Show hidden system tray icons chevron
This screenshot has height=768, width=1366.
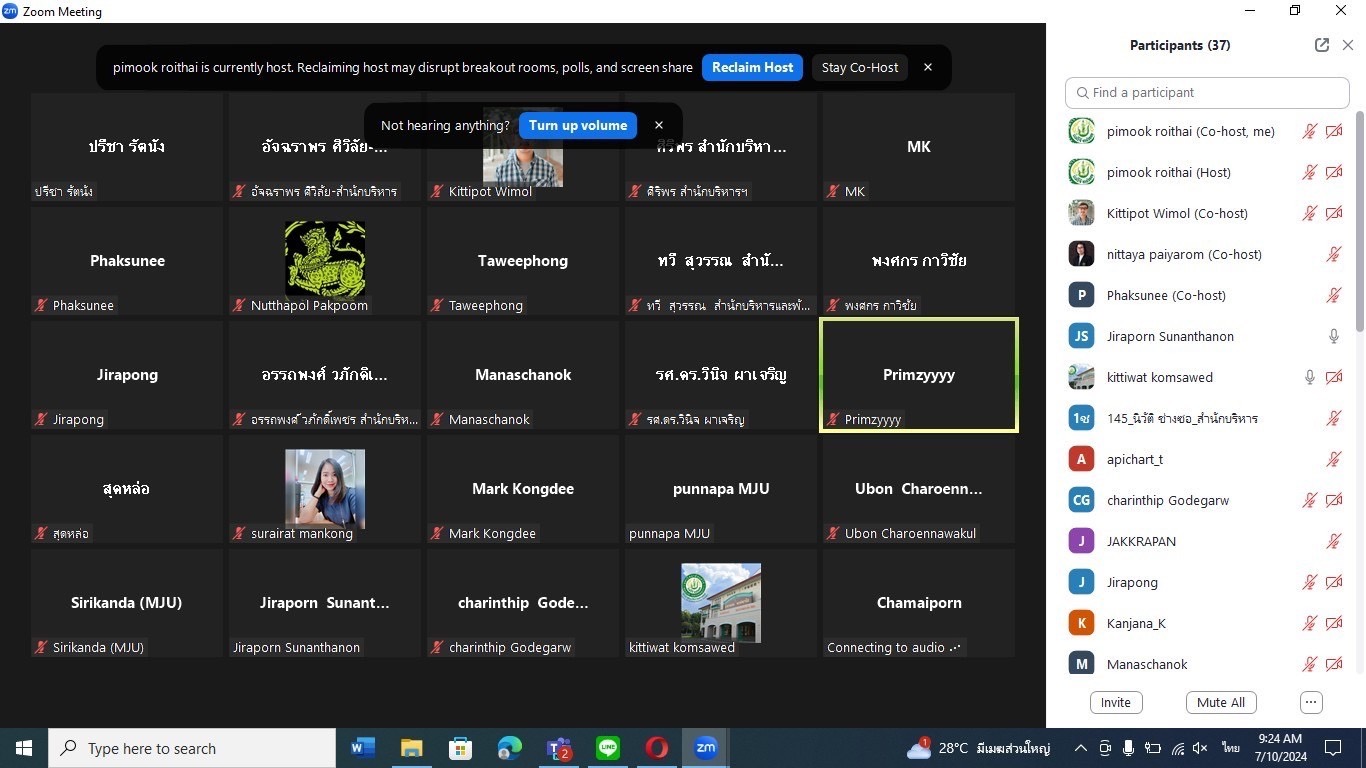(1080, 748)
